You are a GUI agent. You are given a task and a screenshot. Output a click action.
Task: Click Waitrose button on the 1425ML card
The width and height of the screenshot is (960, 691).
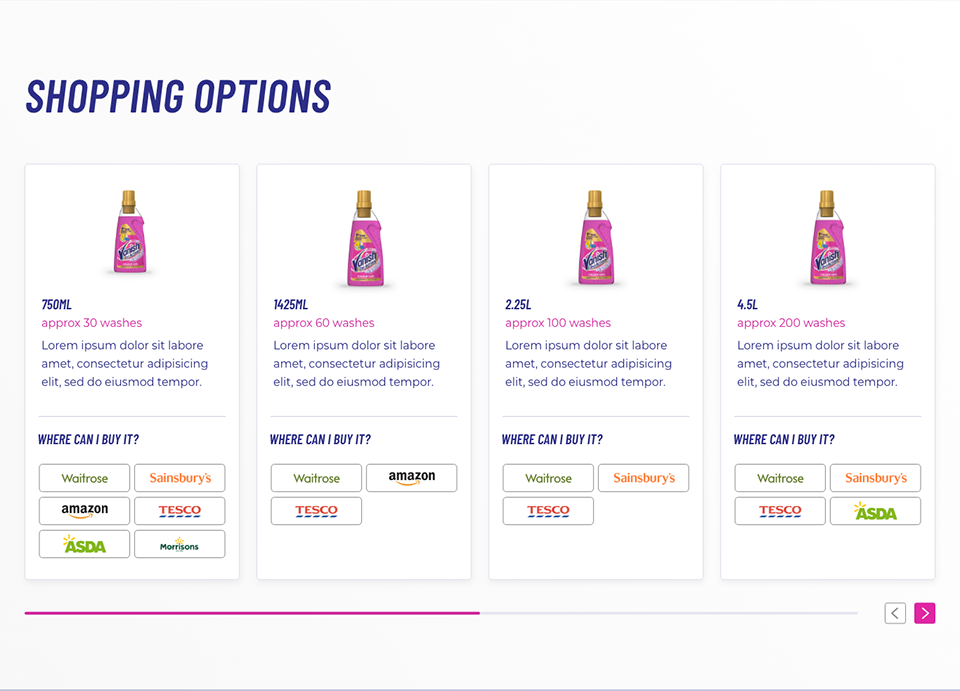[x=316, y=478]
